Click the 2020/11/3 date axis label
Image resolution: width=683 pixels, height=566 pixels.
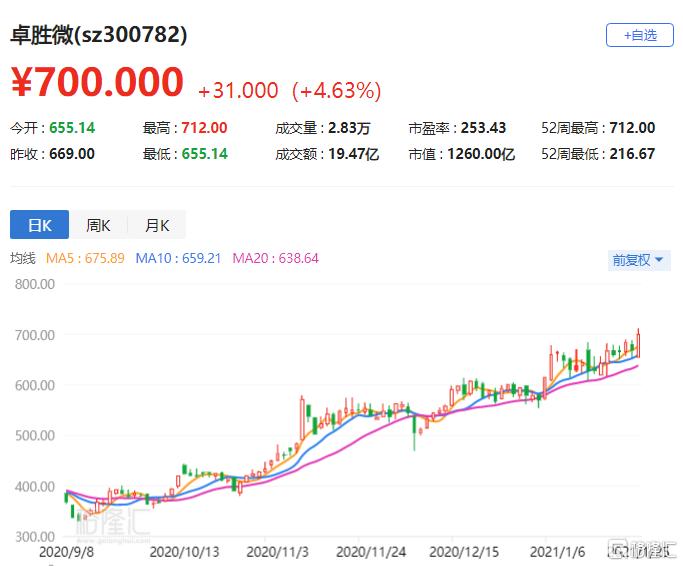[x=277, y=552]
